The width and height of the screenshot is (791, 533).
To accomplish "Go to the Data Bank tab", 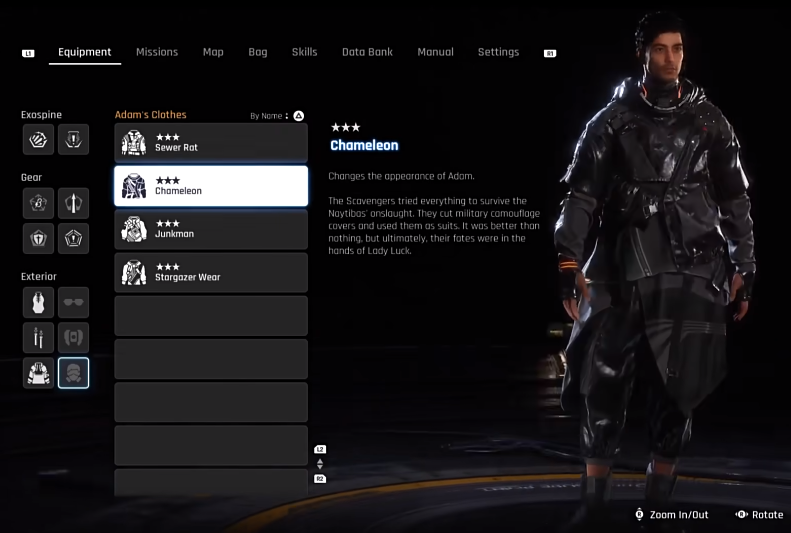I will tap(367, 52).
